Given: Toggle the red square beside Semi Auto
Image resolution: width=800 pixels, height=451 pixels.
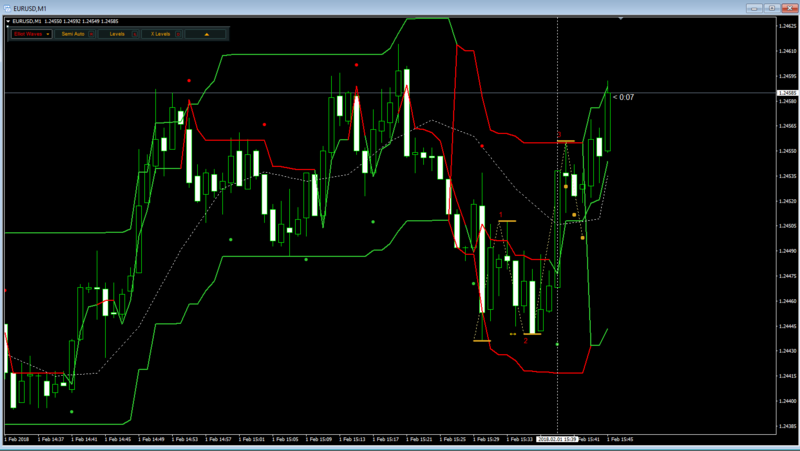Looking at the screenshot, I should [x=91, y=34].
